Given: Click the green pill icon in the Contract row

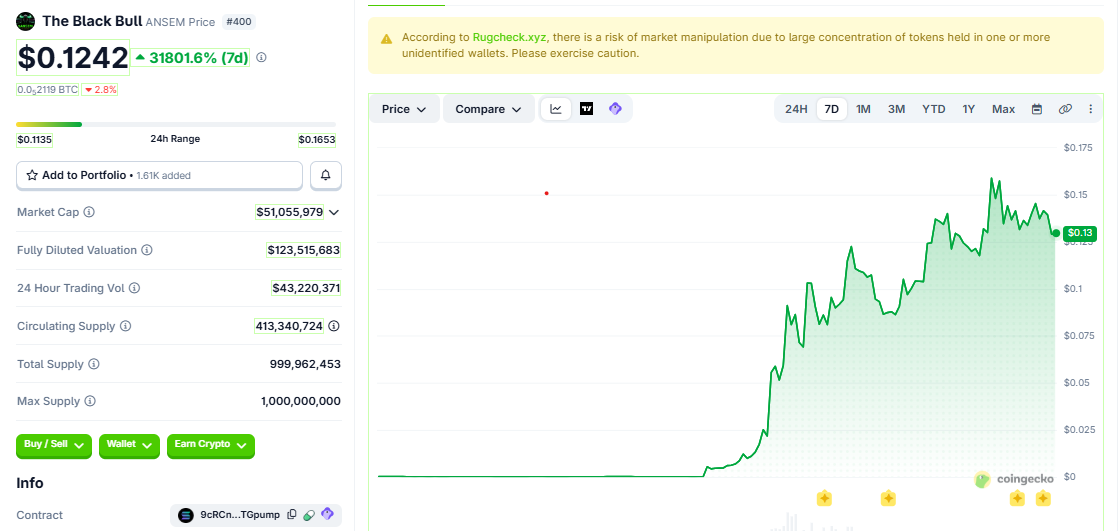Looking at the screenshot, I should point(309,514).
